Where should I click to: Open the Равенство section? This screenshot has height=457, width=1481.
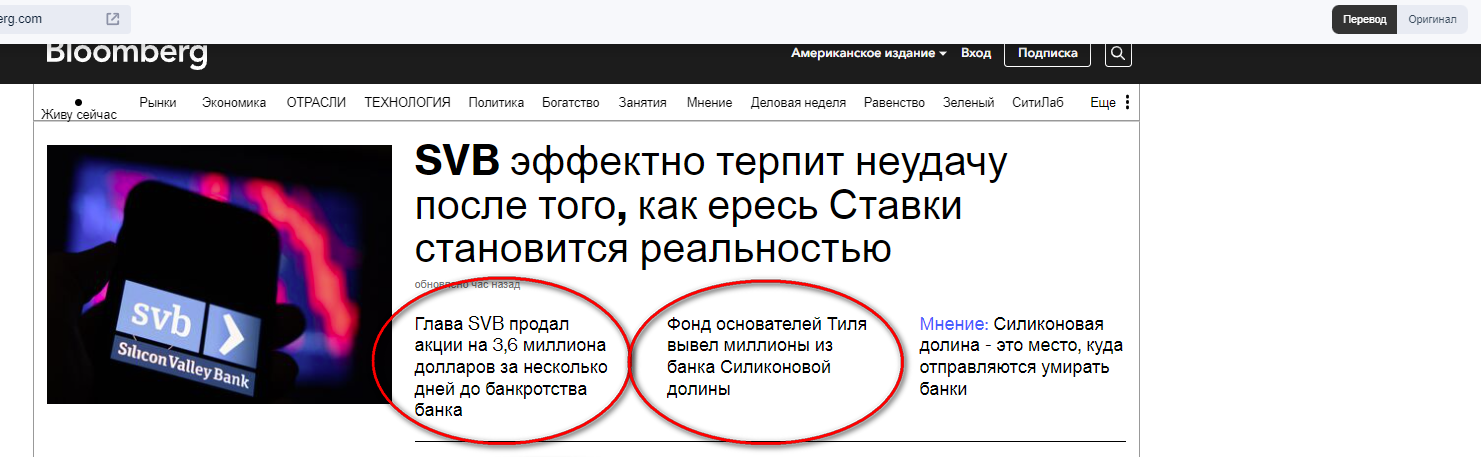click(894, 102)
